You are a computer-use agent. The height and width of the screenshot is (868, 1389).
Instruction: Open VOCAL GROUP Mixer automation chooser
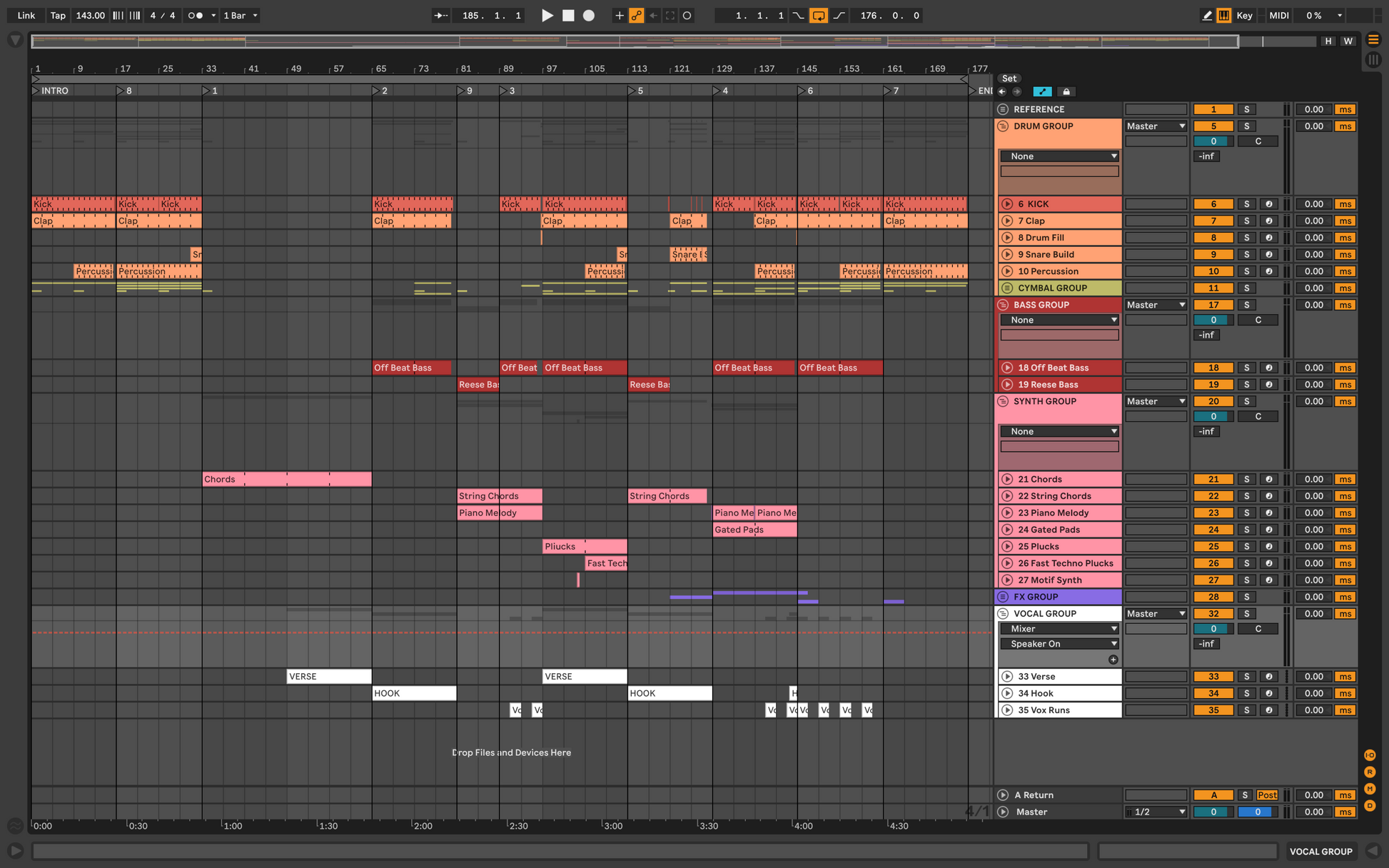coord(1059,629)
